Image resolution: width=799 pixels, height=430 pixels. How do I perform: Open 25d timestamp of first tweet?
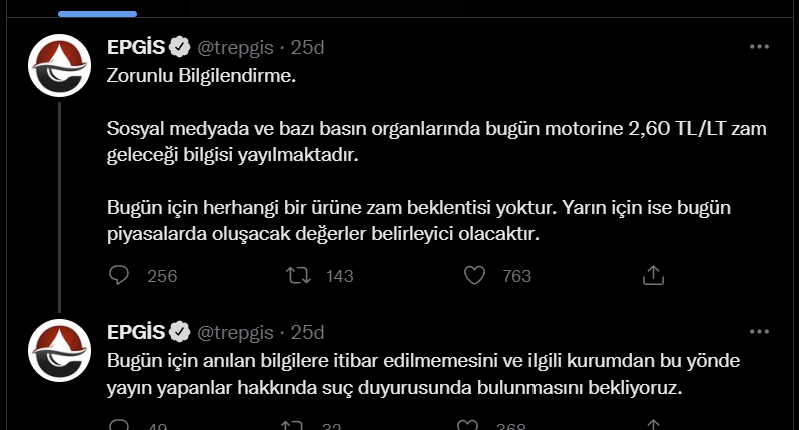pos(307,47)
